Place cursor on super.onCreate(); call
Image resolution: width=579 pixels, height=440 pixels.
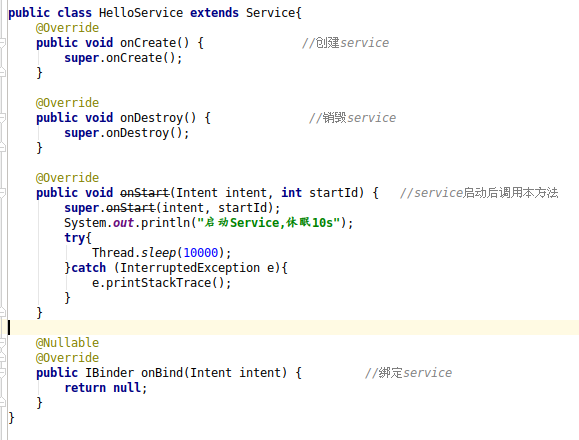coord(123,58)
